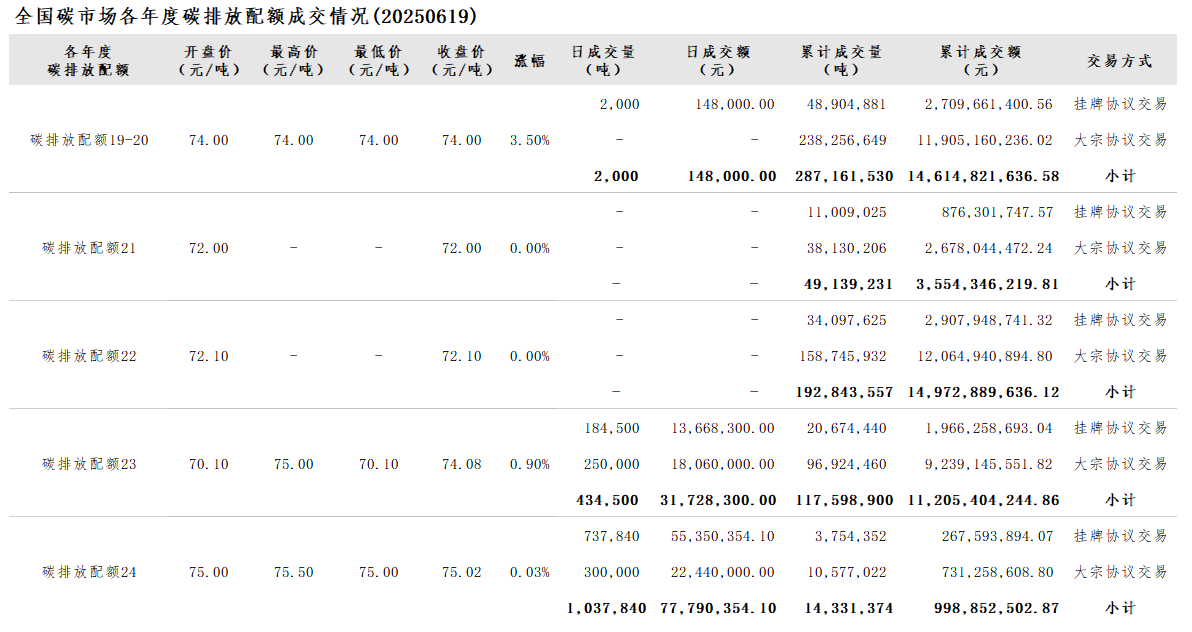The width and height of the screenshot is (1192, 632).
Task: Click the 74.08 closing price cell
Action: [x=461, y=464]
